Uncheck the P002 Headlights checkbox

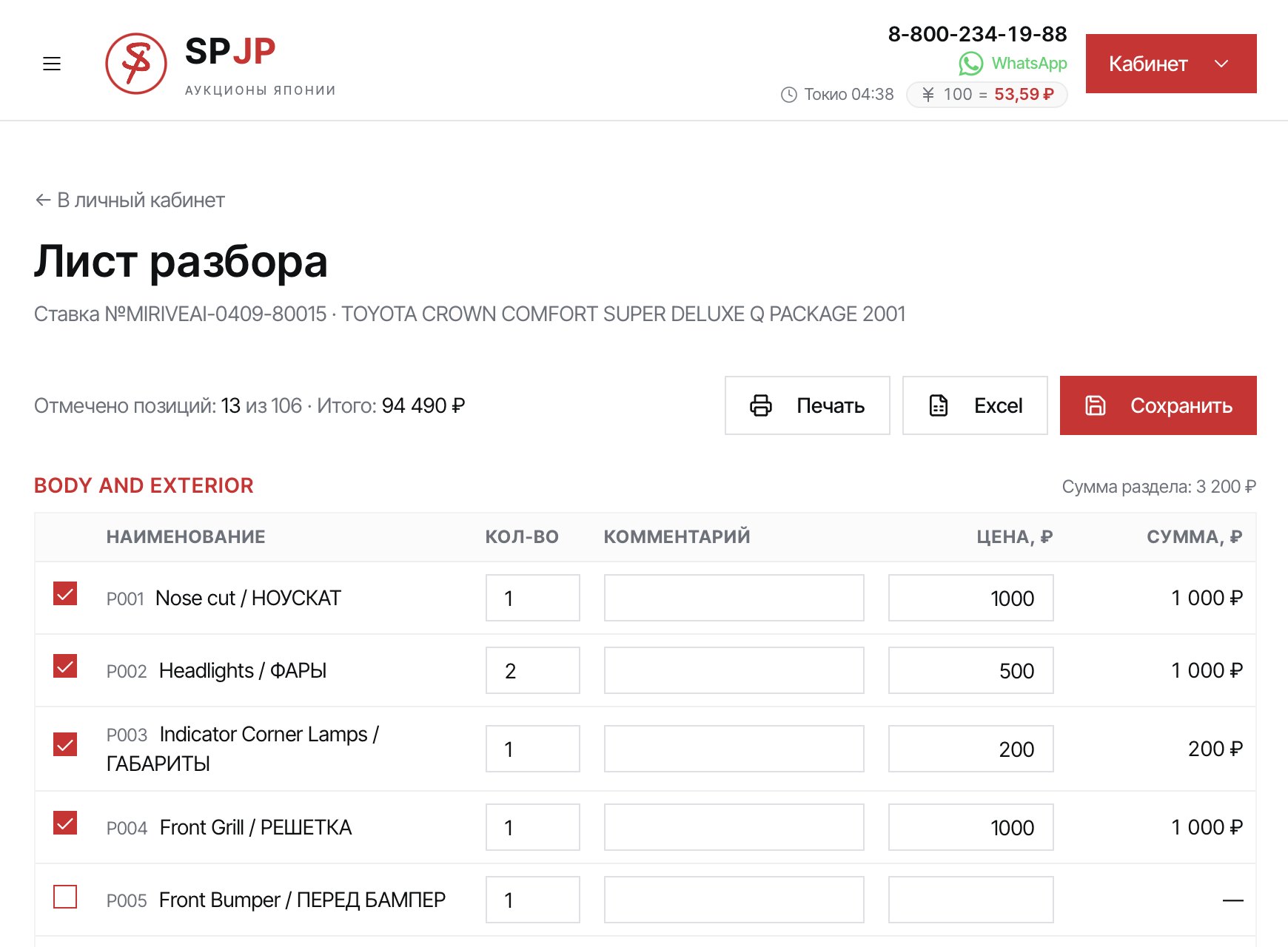[65, 666]
